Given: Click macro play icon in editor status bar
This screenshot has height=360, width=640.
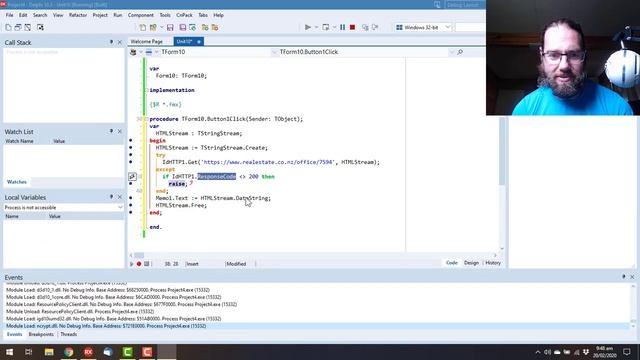Looking at the screenshot, I should pos(131,264).
